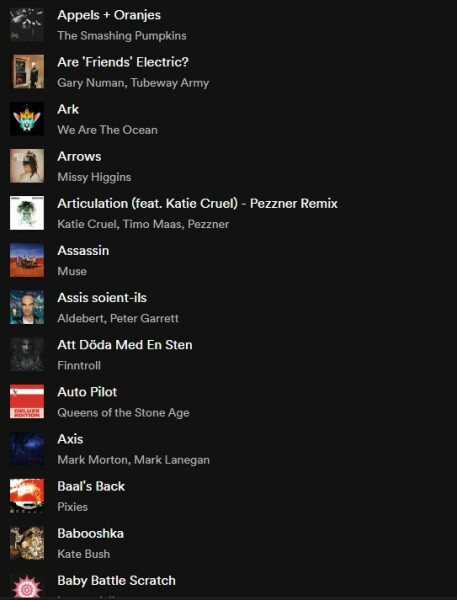457x600 pixels.
Task: Open Kate Bush artist link
Action: [x=83, y=554]
